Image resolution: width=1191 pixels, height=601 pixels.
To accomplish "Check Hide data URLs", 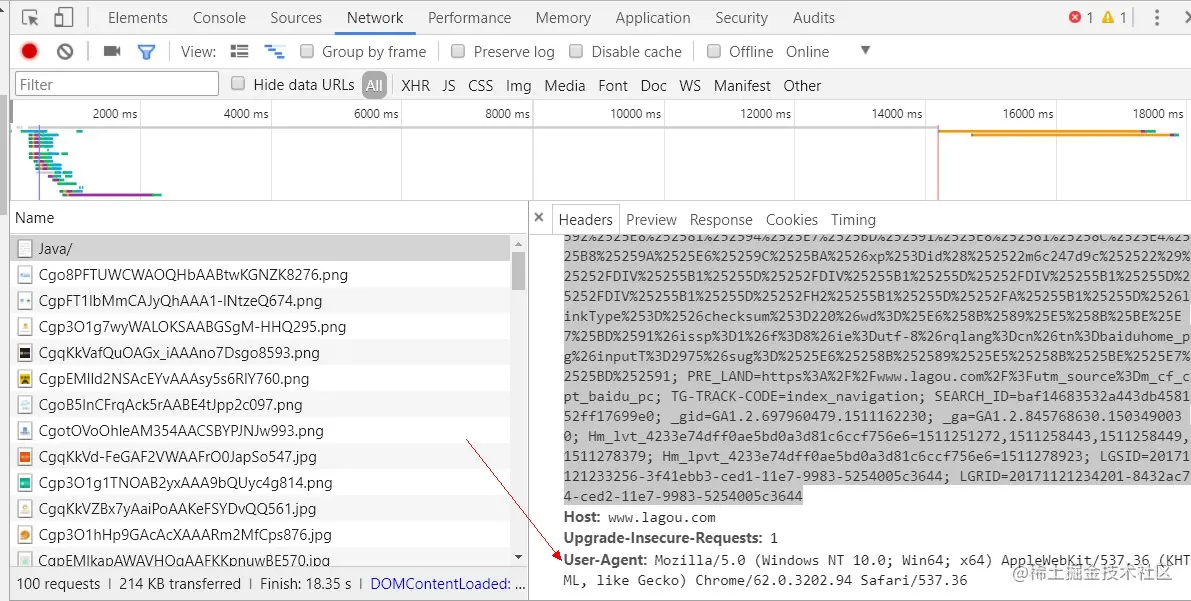I will tap(238, 84).
